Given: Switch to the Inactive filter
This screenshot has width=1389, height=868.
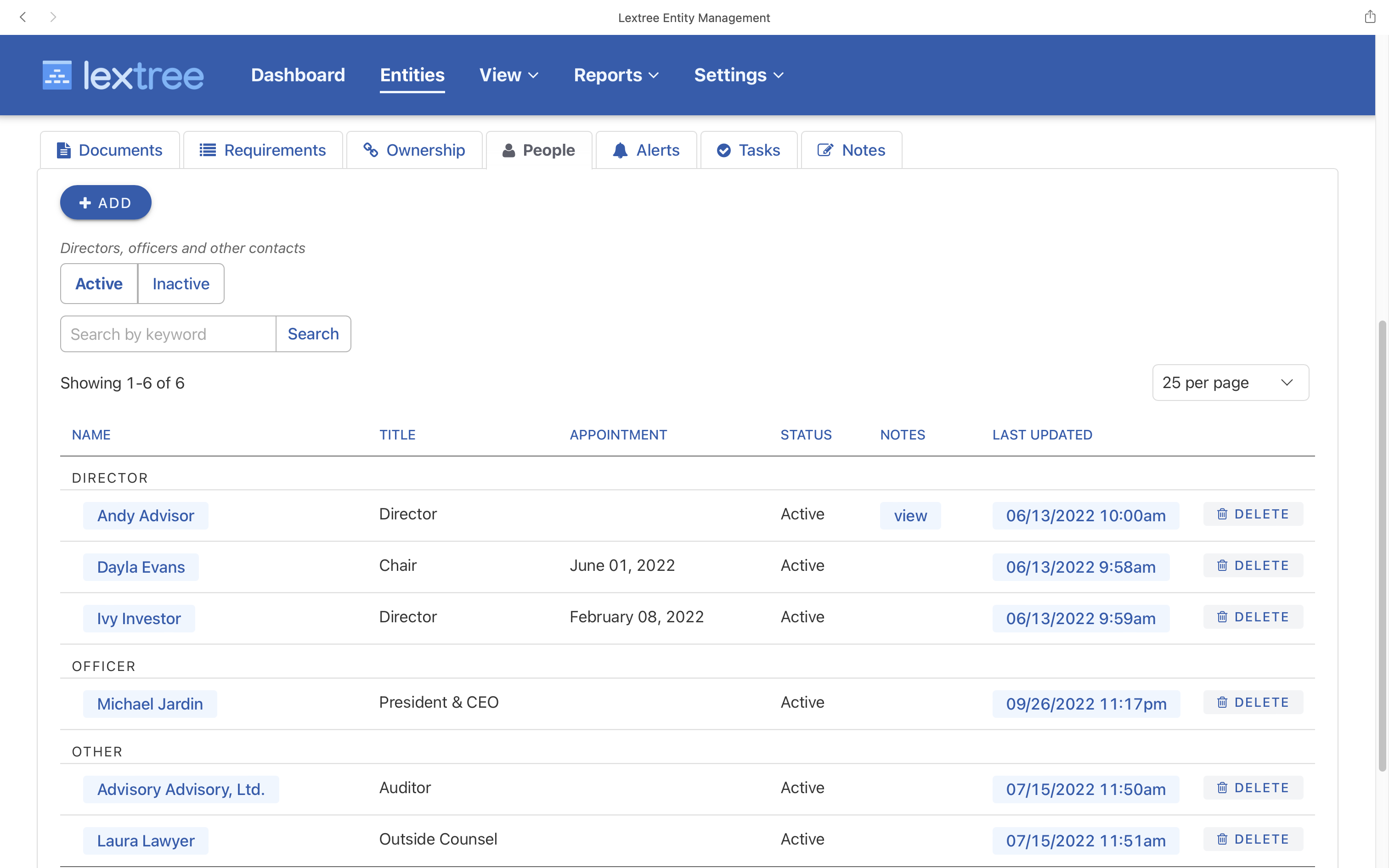Looking at the screenshot, I should point(181,284).
